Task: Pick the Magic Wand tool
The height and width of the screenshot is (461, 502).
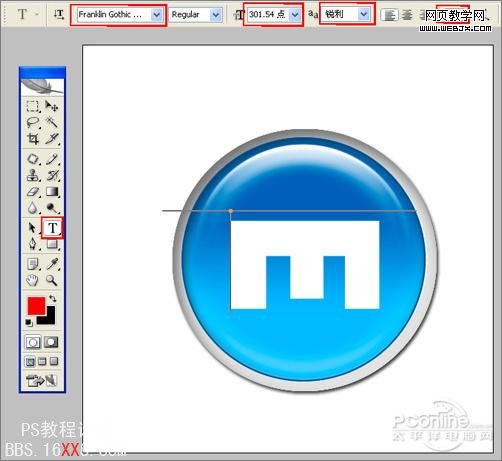Action: [x=52, y=122]
